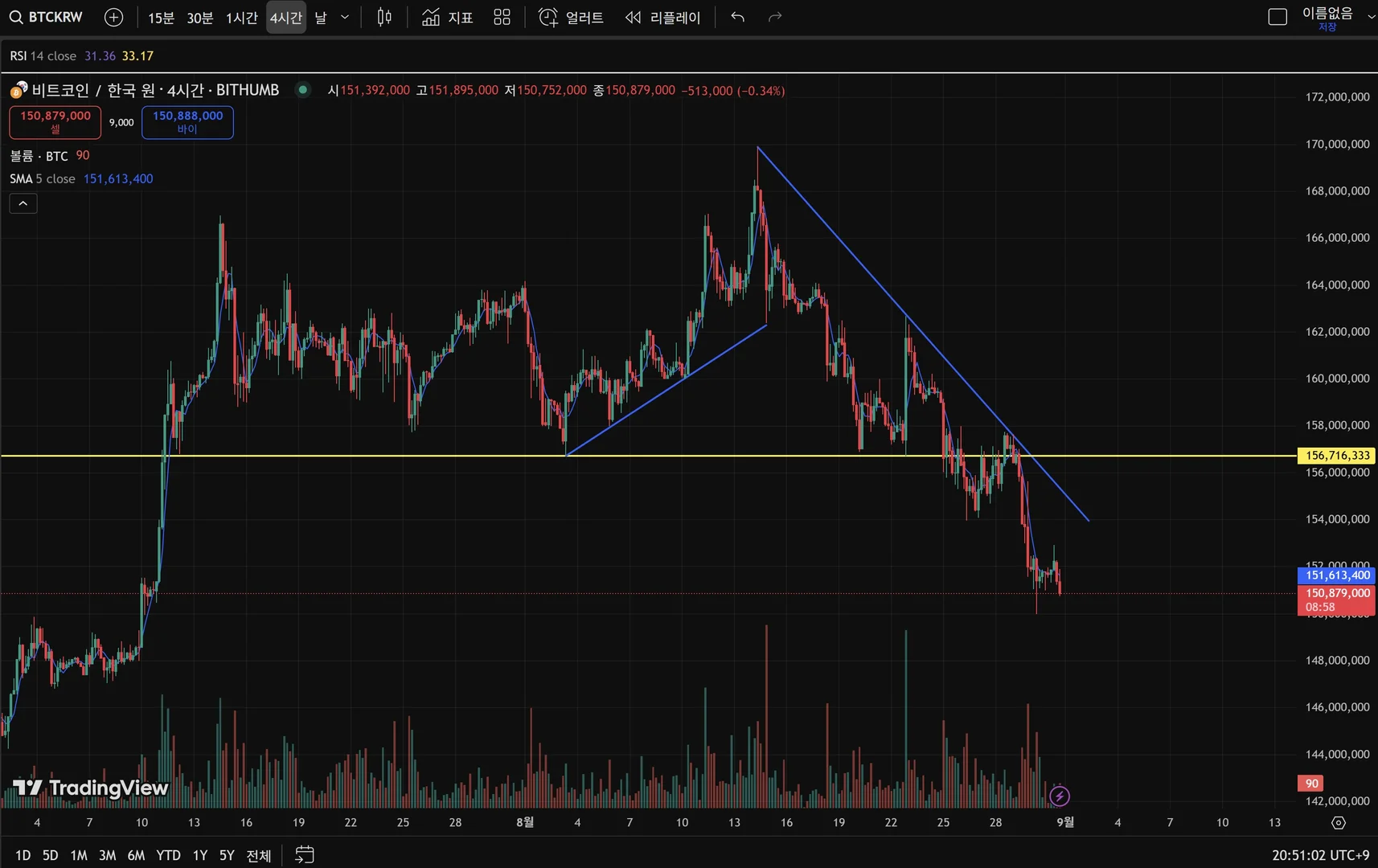This screenshot has width=1378, height=868.
Task: Open chart settings gear on time axis
Action: (x=1338, y=822)
